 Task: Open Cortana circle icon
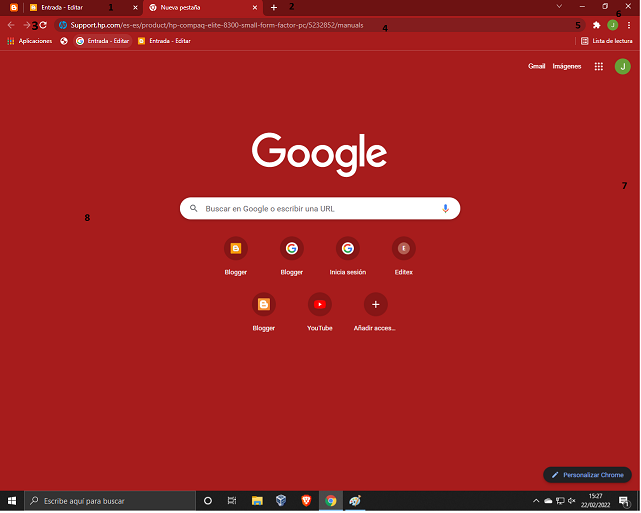coord(208,501)
